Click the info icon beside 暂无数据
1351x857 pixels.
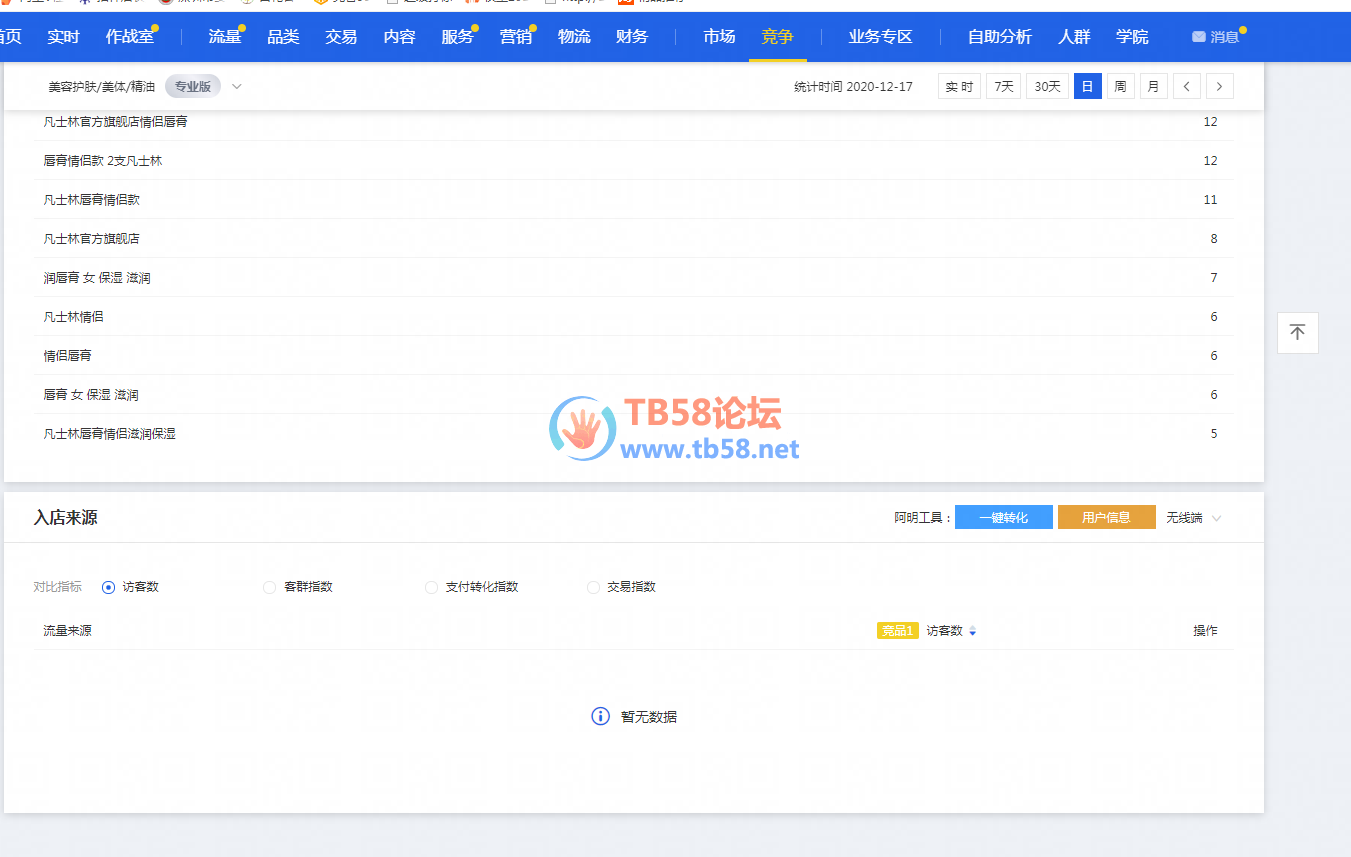coord(600,716)
